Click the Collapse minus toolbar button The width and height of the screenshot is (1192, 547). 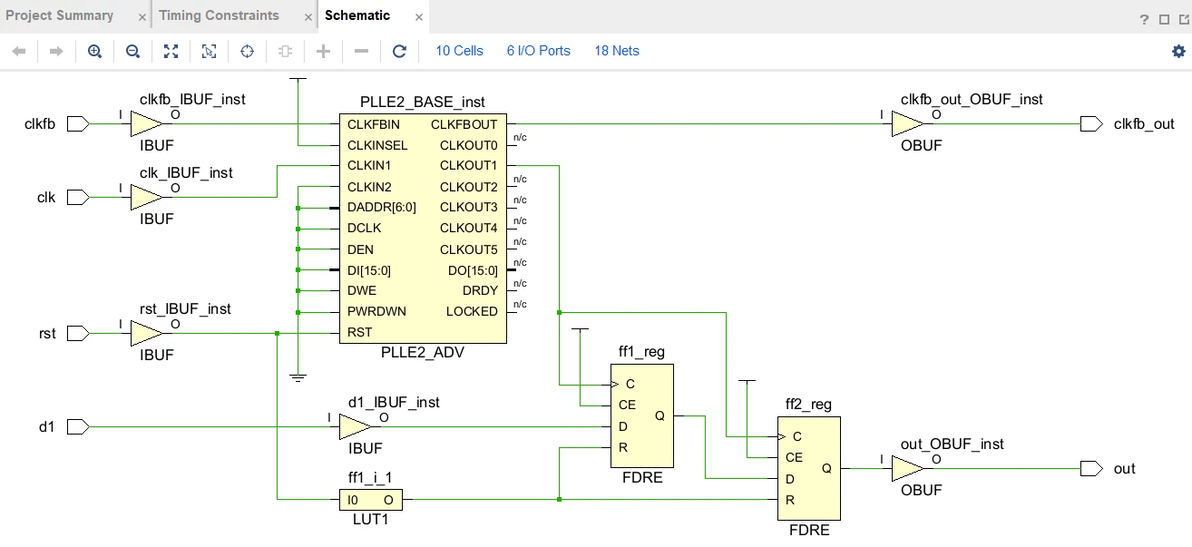click(x=362, y=51)
